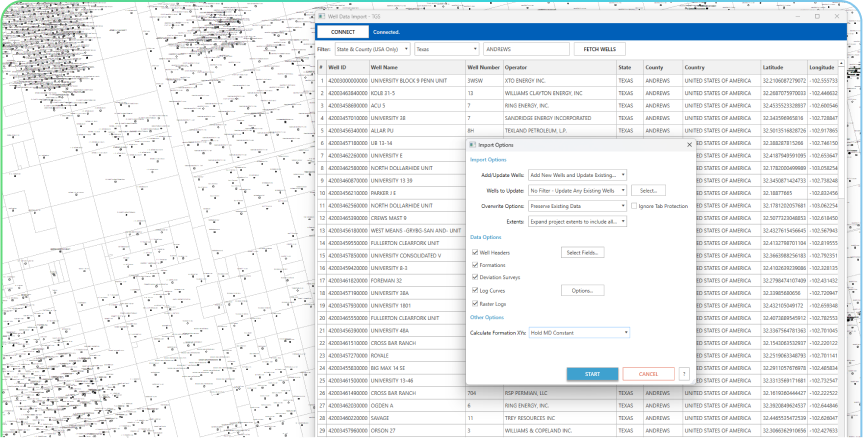The height and width of the screenshot is (438, 863).
Task: Open the Texas state dropdown
Action: click(447, 49)
